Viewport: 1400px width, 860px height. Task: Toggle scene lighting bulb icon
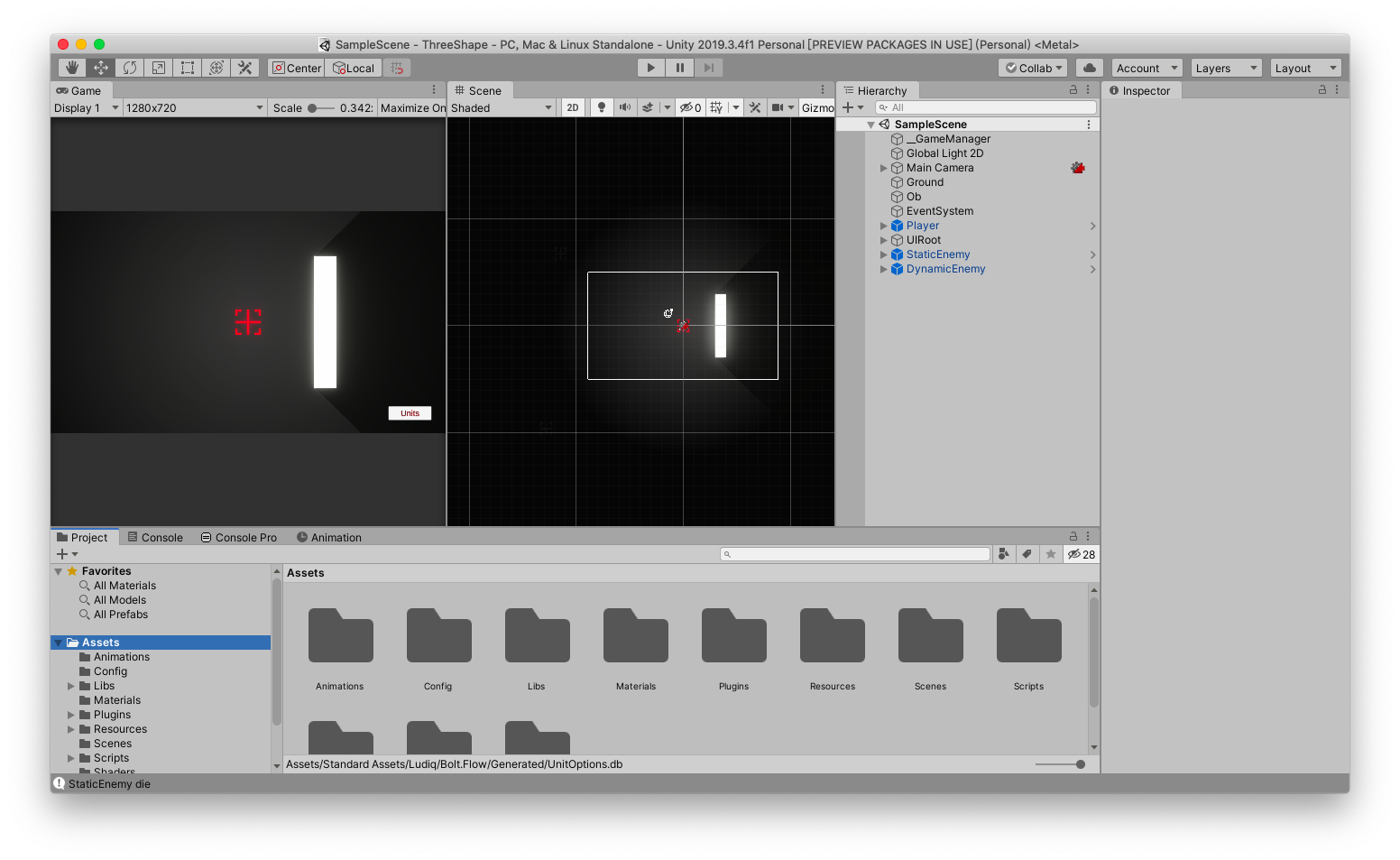[602, 107]
